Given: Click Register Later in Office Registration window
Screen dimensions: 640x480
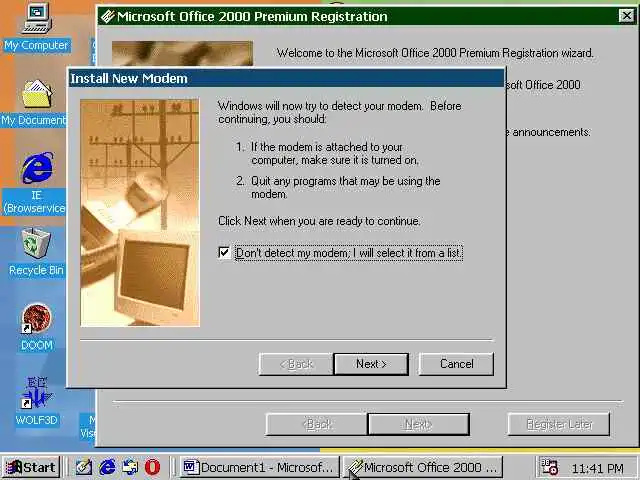Looking at the screenshot, I should [559, 424].
